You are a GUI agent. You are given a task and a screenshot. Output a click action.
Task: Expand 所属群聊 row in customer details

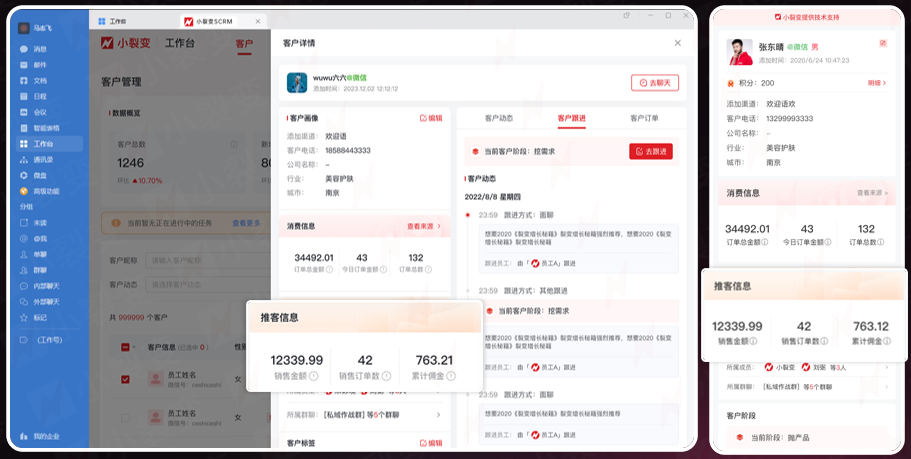[x=437, y=414]
